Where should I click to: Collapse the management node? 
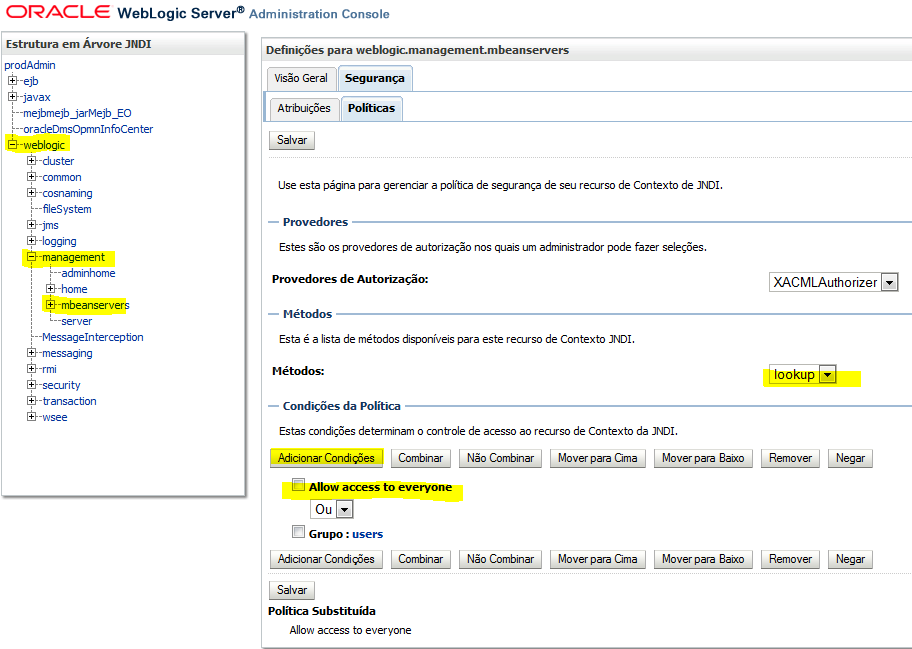coord(31,256)
